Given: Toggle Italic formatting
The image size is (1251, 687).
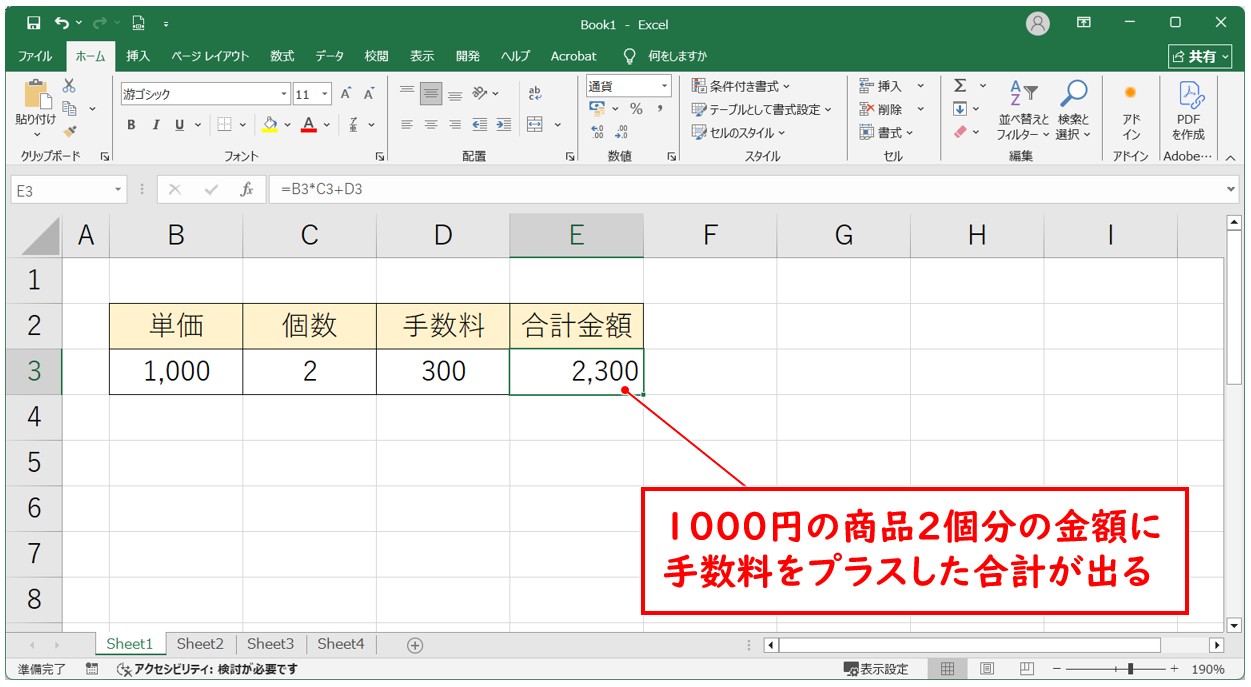Looking at the screenshot, I should 156,125.
